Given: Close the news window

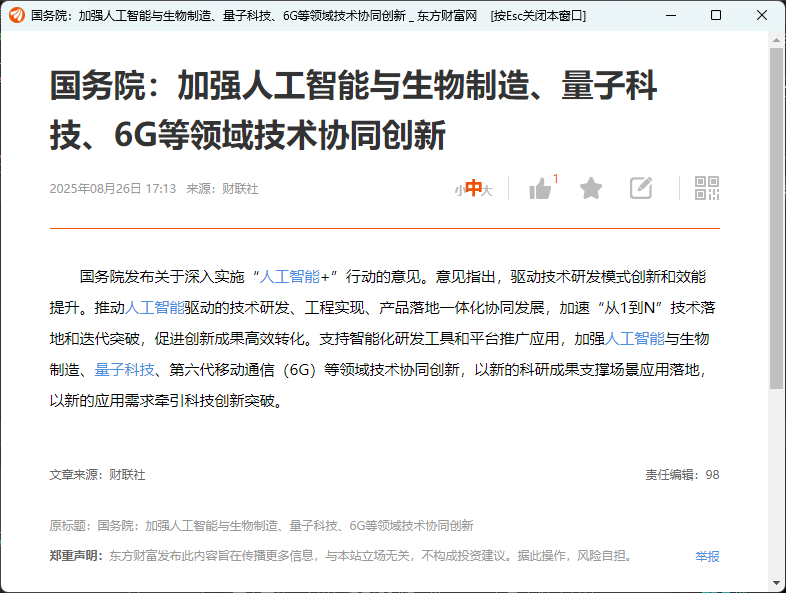Looking at the screenshot, I should point(761,15).
